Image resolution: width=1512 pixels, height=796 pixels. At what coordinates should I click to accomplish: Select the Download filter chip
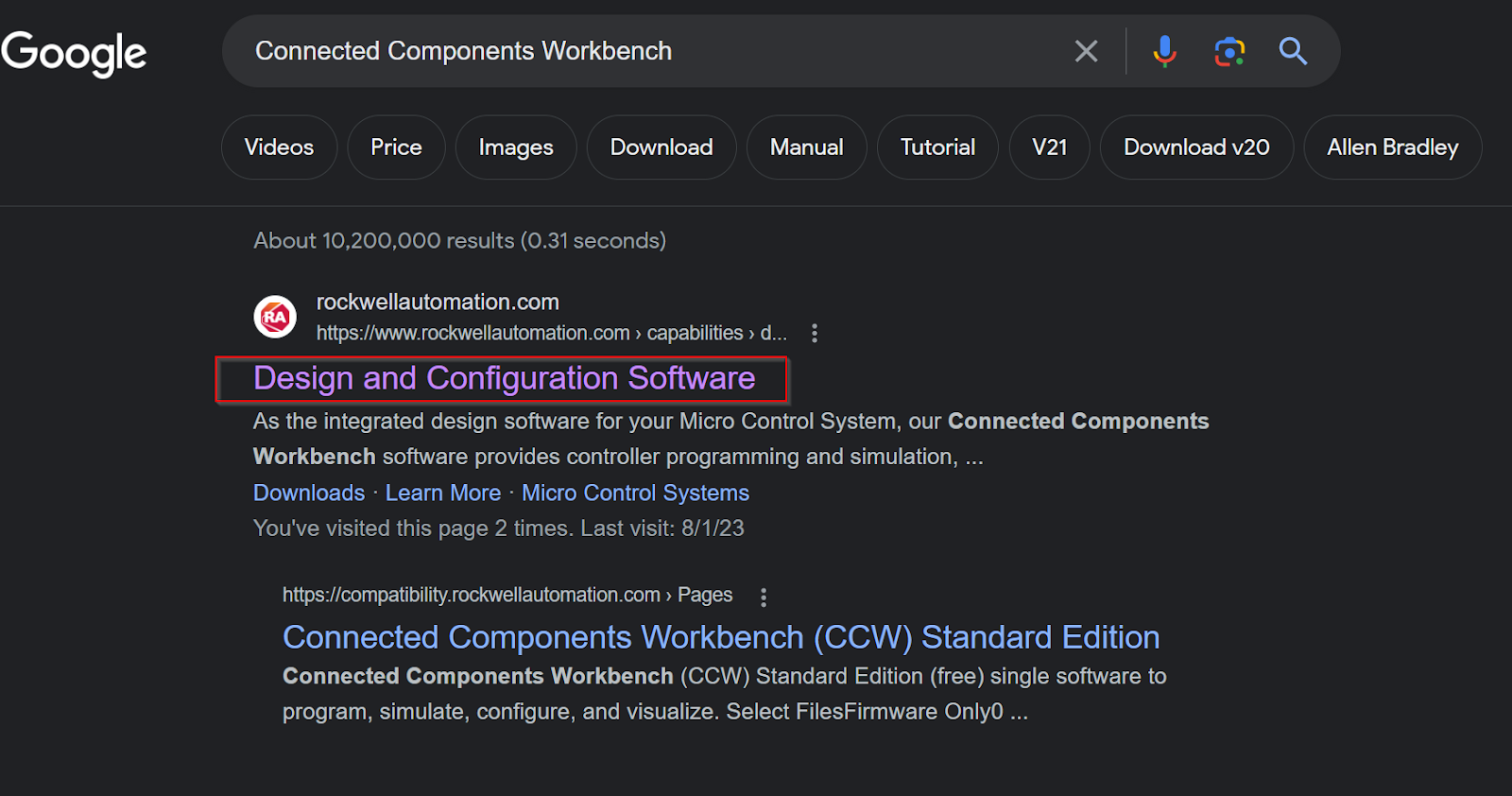(x=661, y=147)
